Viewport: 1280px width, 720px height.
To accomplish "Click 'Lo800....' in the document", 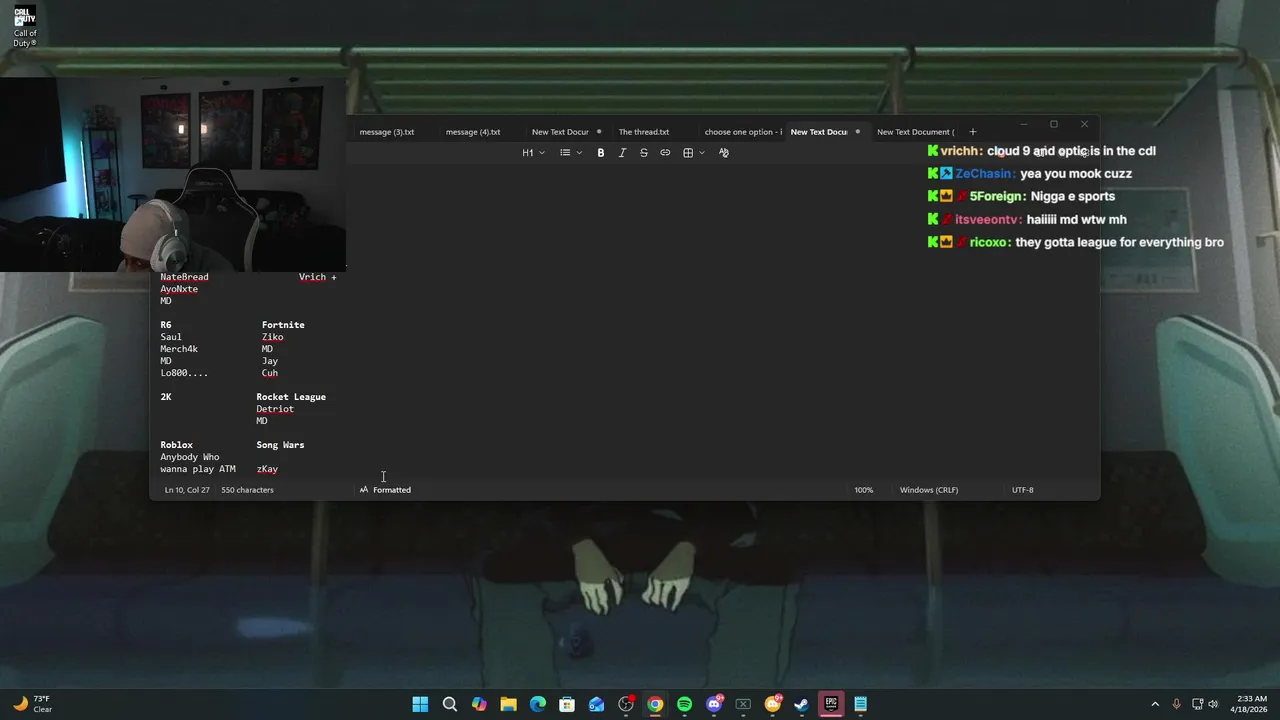I will point(184,373).
